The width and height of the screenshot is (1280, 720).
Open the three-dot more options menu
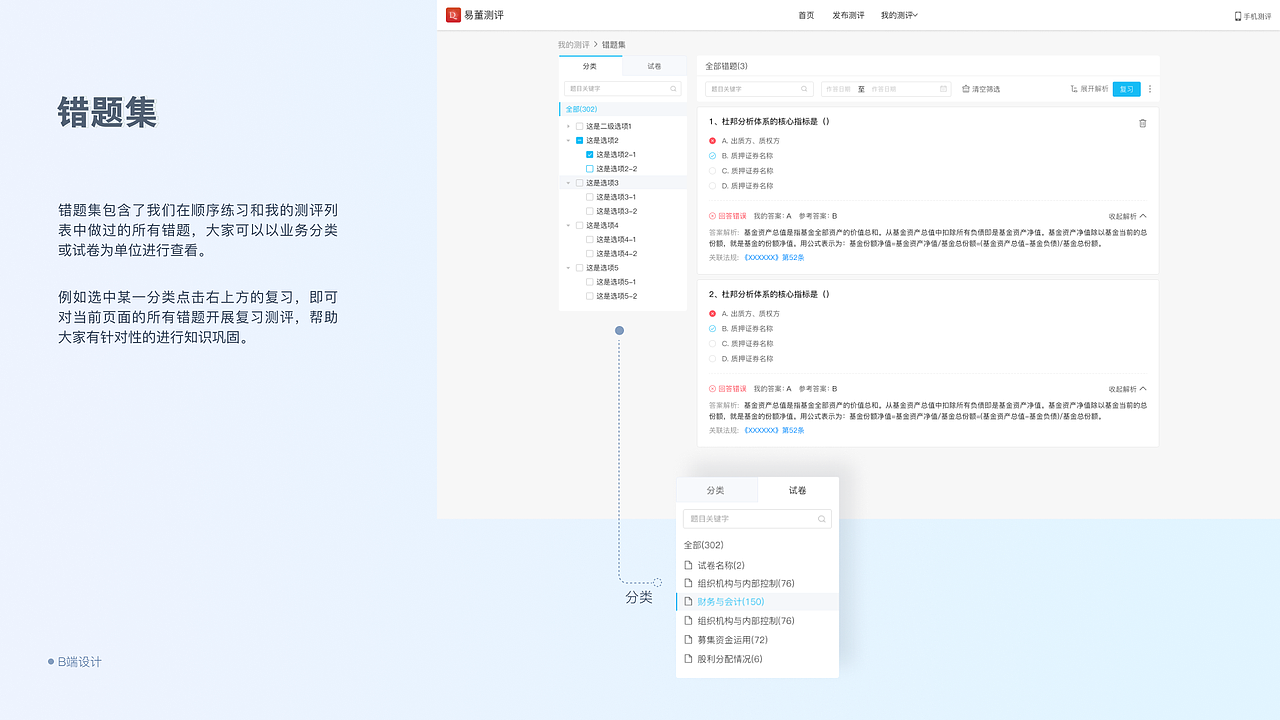pyautogui.click(x=1149, y=89)
